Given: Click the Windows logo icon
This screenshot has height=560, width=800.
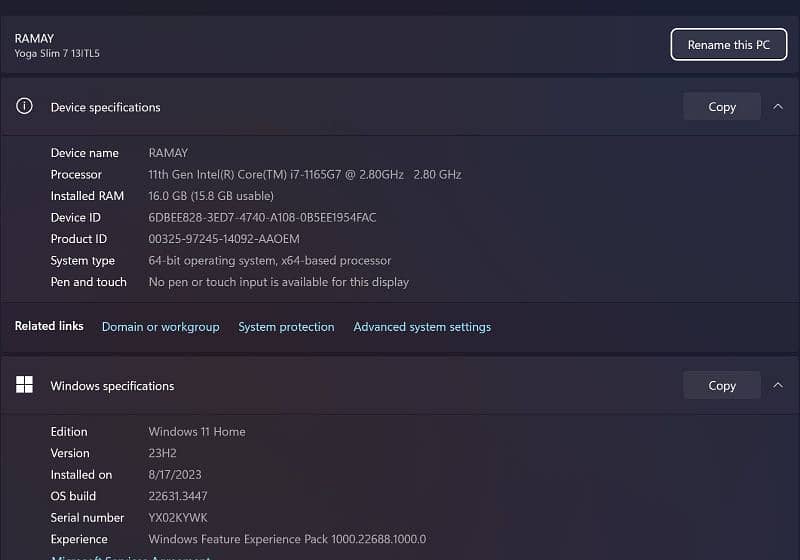Looking at the screenshot, I should click(24, 385).
